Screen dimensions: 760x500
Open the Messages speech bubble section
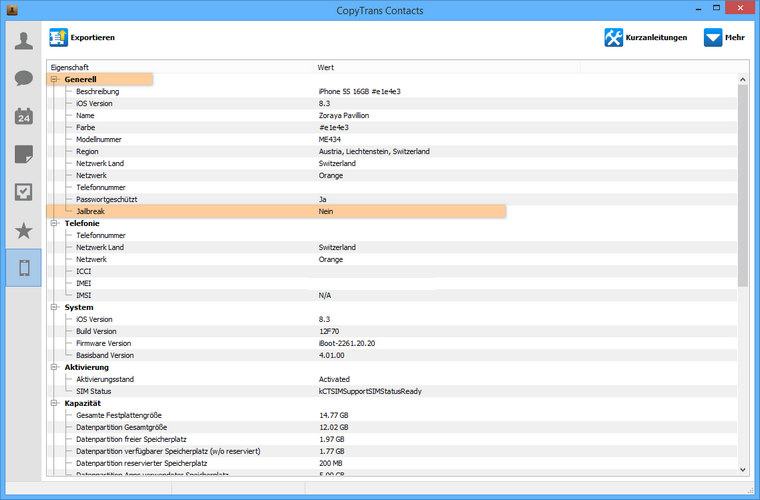pyautogui.click(x=24, y=78)
